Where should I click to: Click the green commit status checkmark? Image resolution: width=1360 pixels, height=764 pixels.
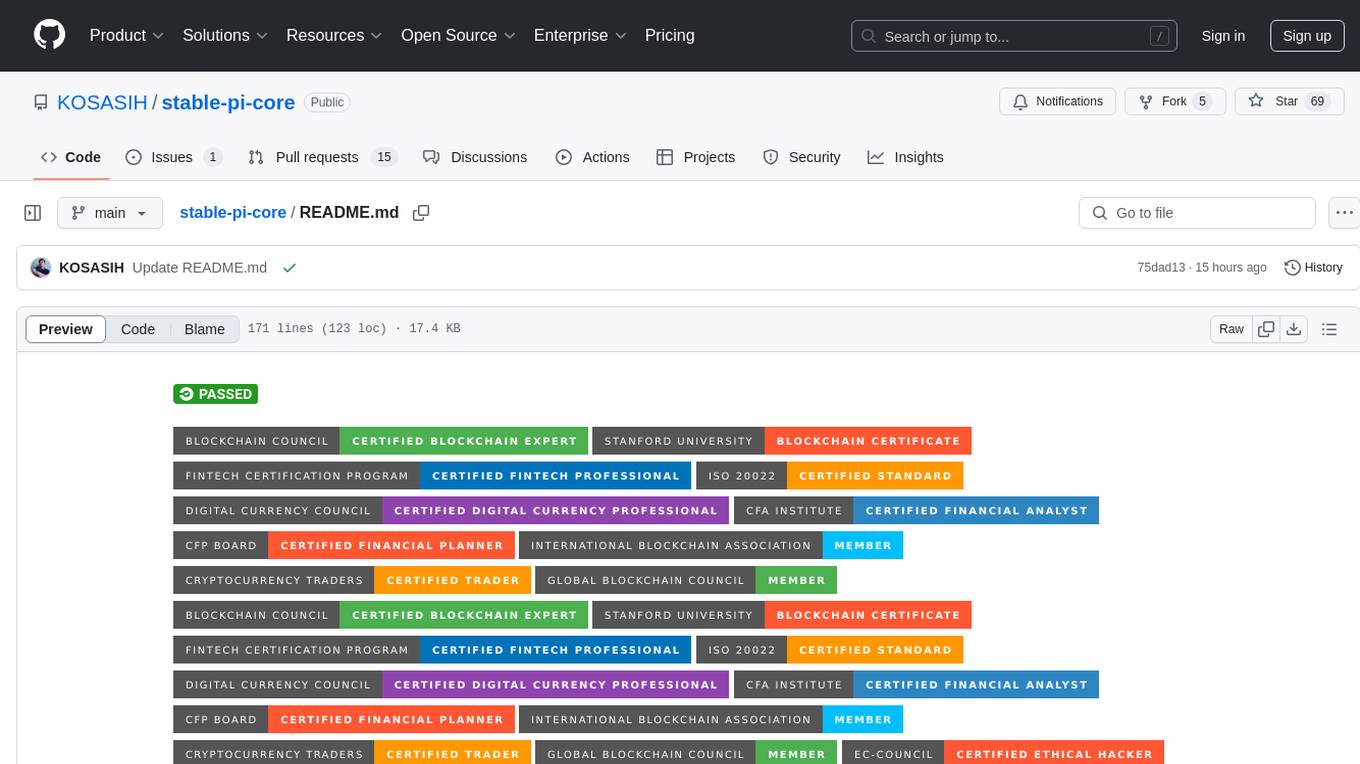tap(289, 267)
